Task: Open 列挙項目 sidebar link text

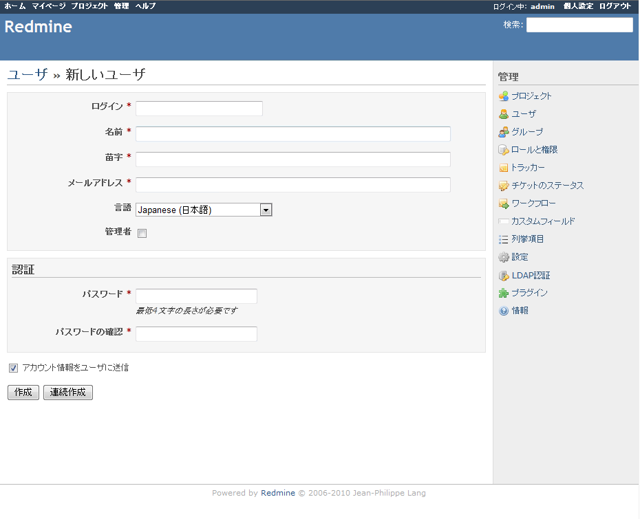Action: (x=527, y=240)
